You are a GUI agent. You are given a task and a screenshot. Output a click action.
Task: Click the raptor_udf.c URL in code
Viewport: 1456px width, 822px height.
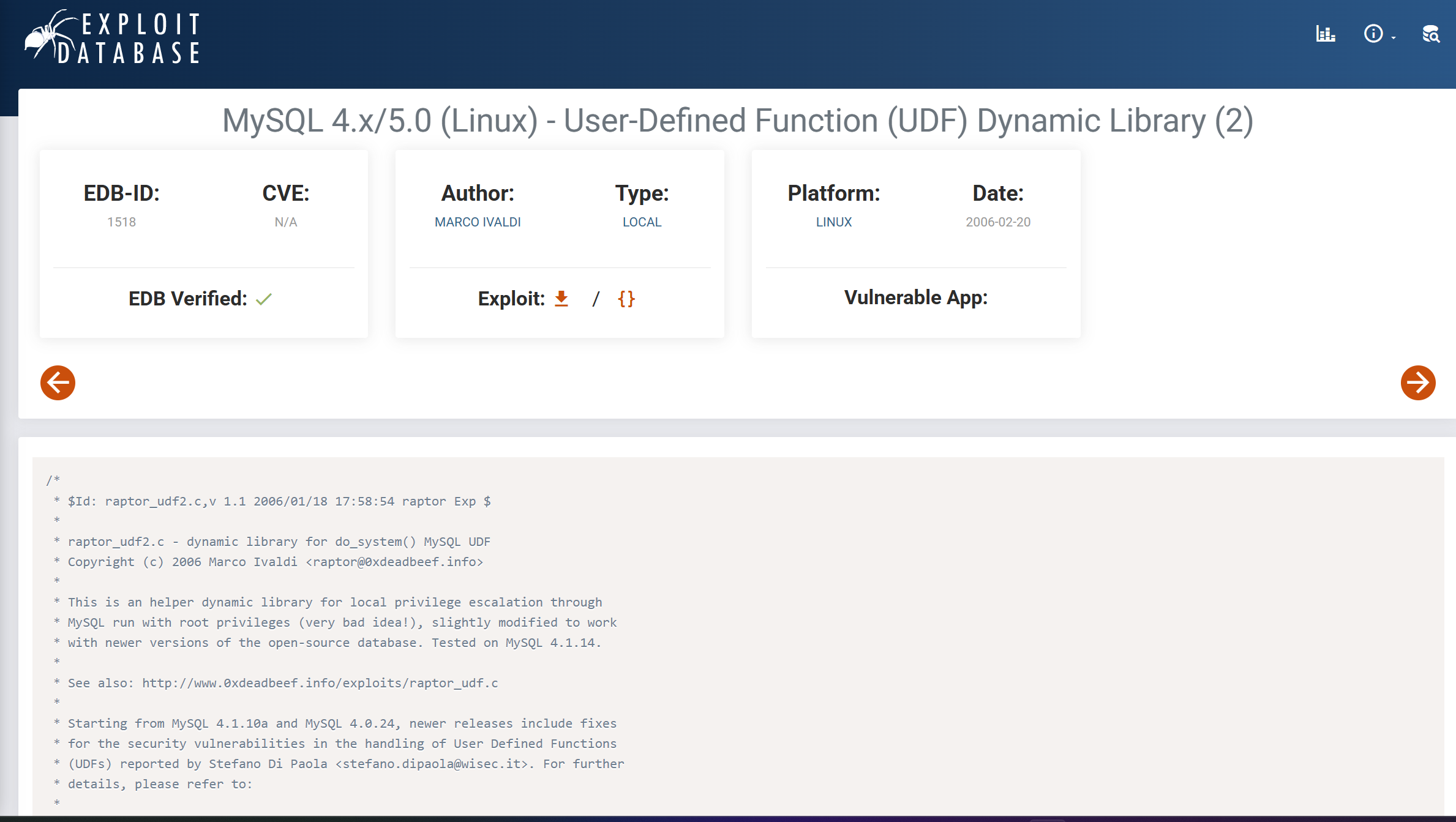coord(320,683)
